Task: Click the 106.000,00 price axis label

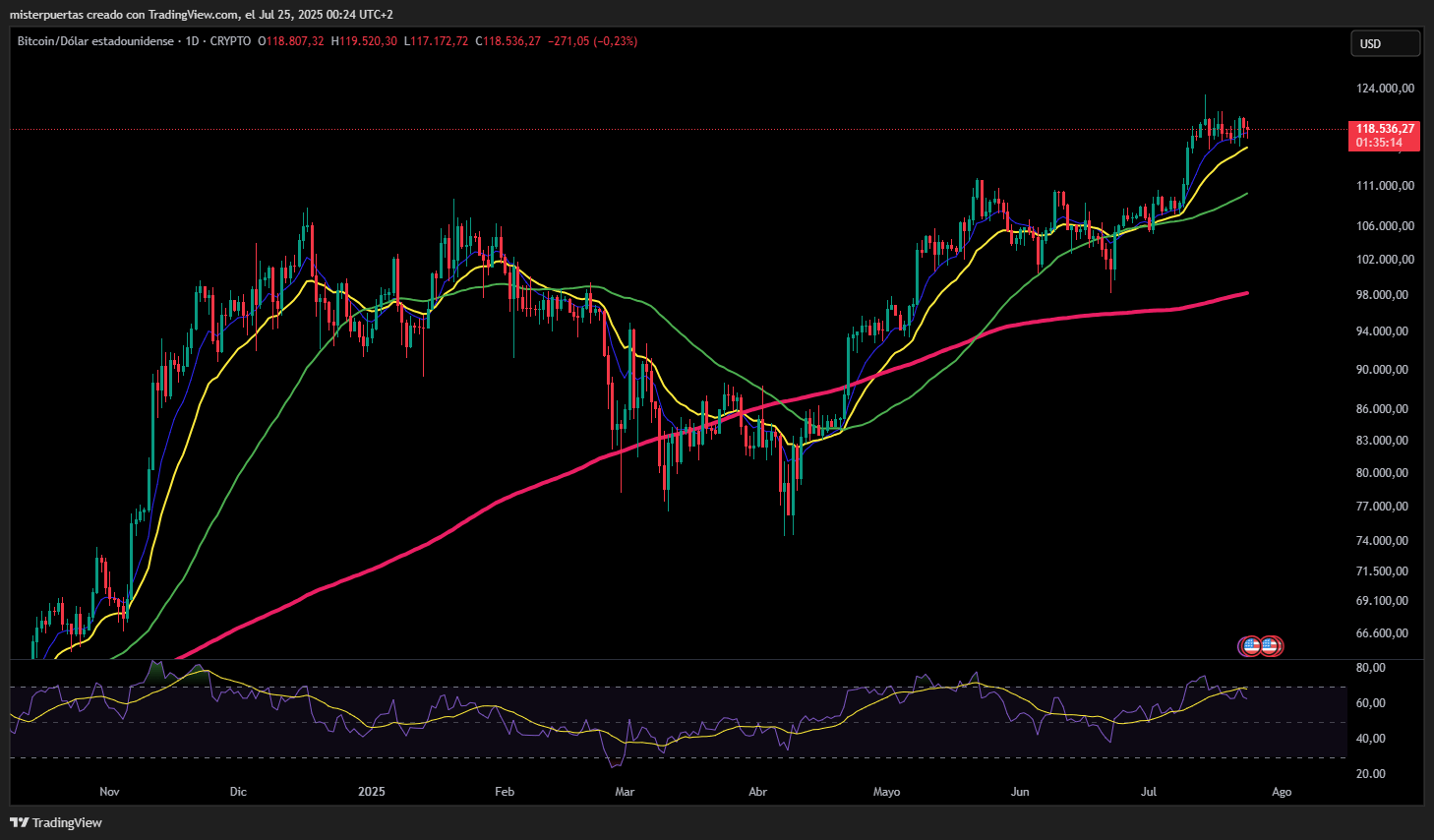Action: (x=1385, y=226)
